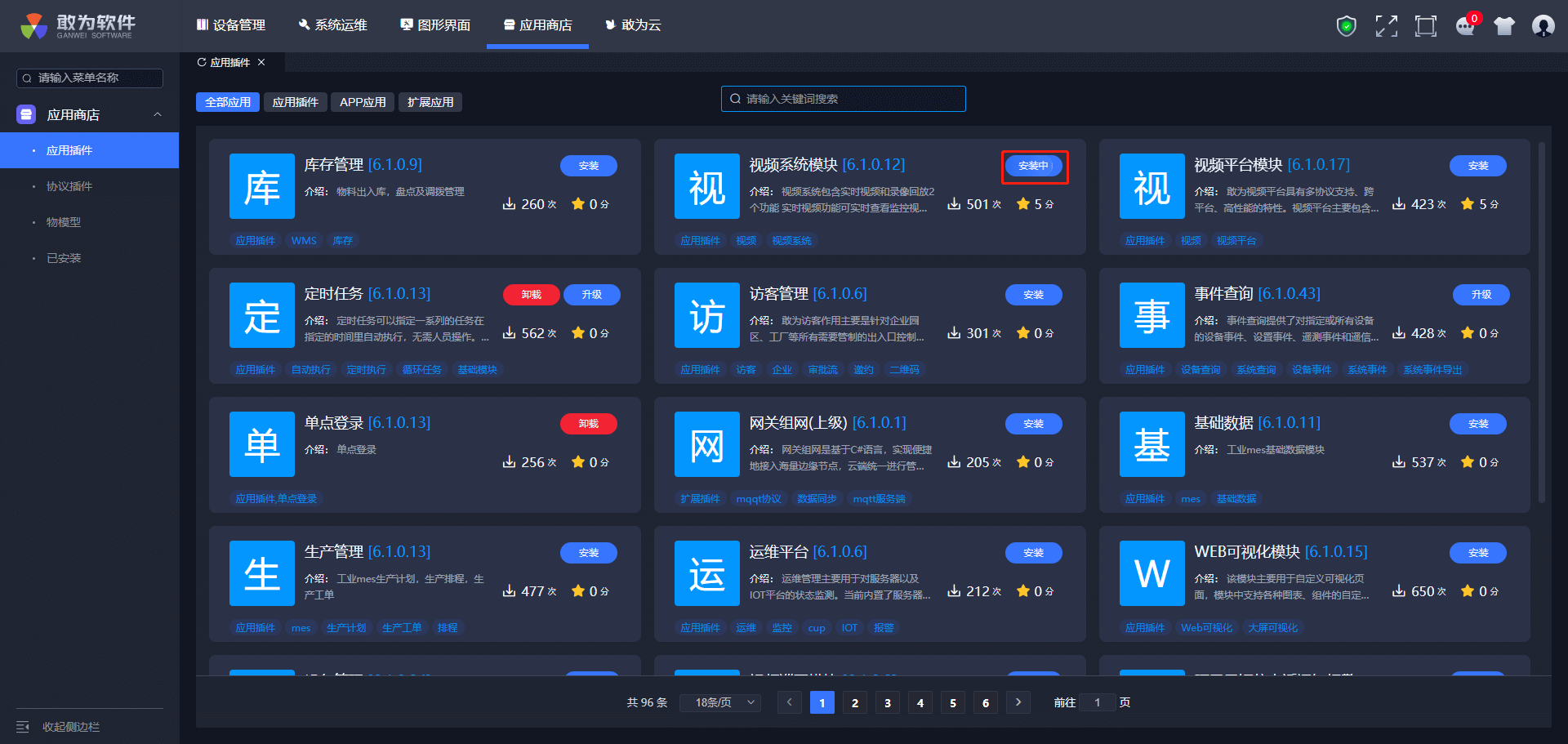Image resolution: width=1568 pixels, height=744 pixels.
Task: Select the 应用插件 filter tab
Action: point(296,102)
